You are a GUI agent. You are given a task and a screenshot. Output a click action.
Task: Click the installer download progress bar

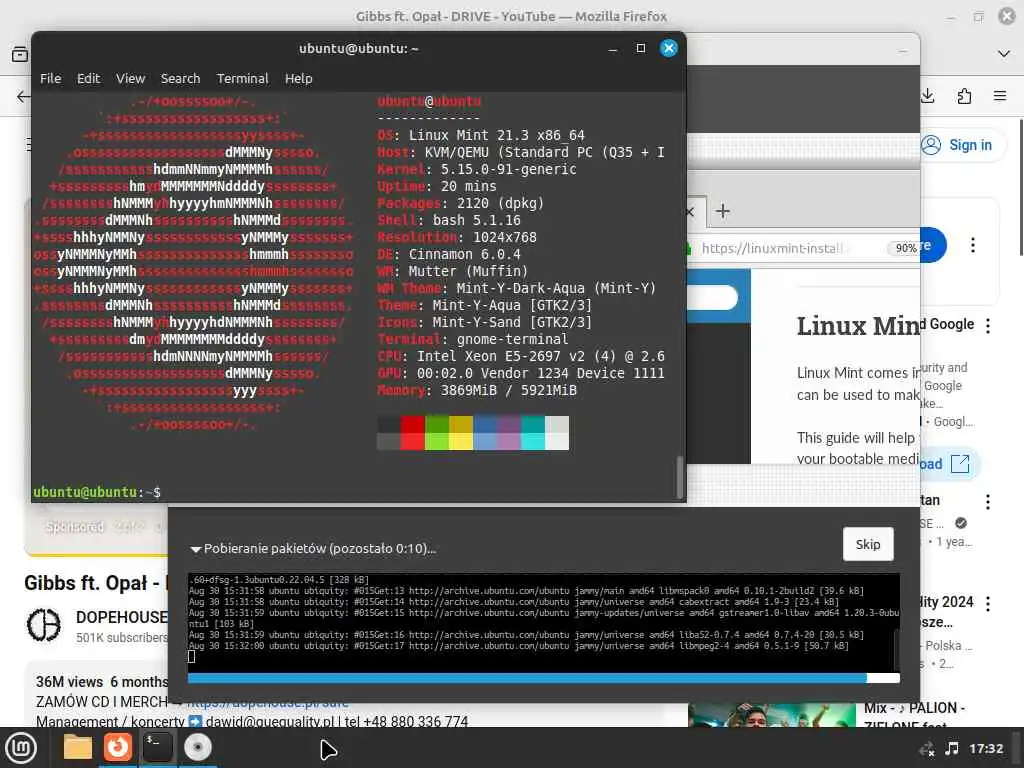[543, 679]
